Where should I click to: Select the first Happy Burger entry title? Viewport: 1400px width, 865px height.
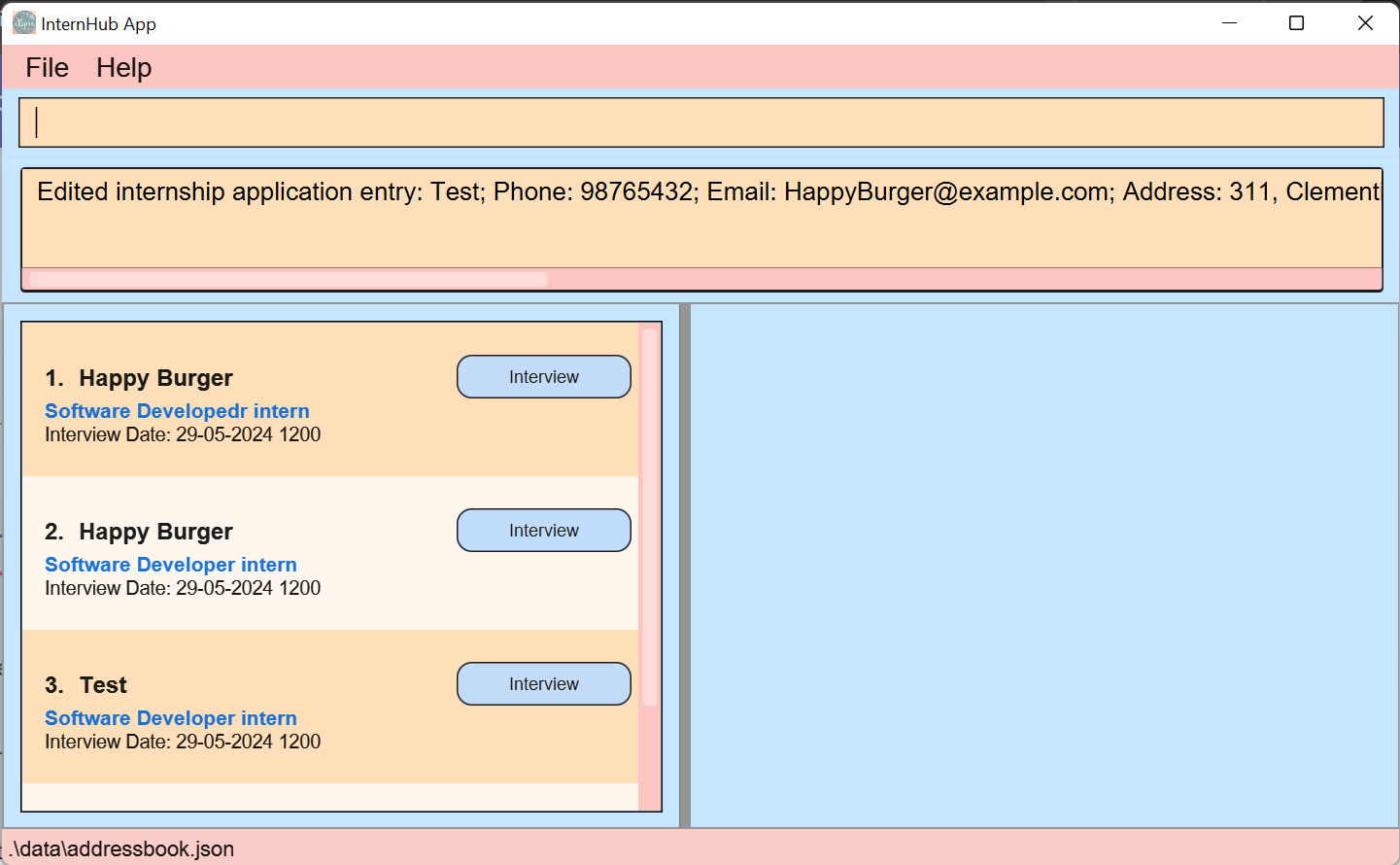click(x=155, y=378)
